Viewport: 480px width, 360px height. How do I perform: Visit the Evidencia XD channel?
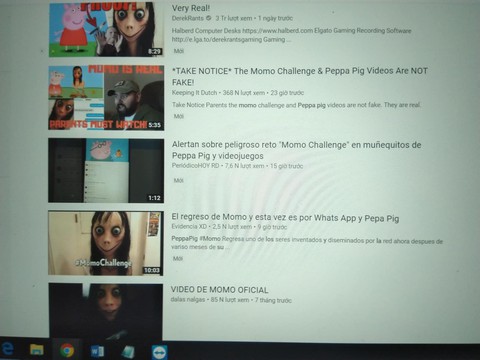pos(189,227)
